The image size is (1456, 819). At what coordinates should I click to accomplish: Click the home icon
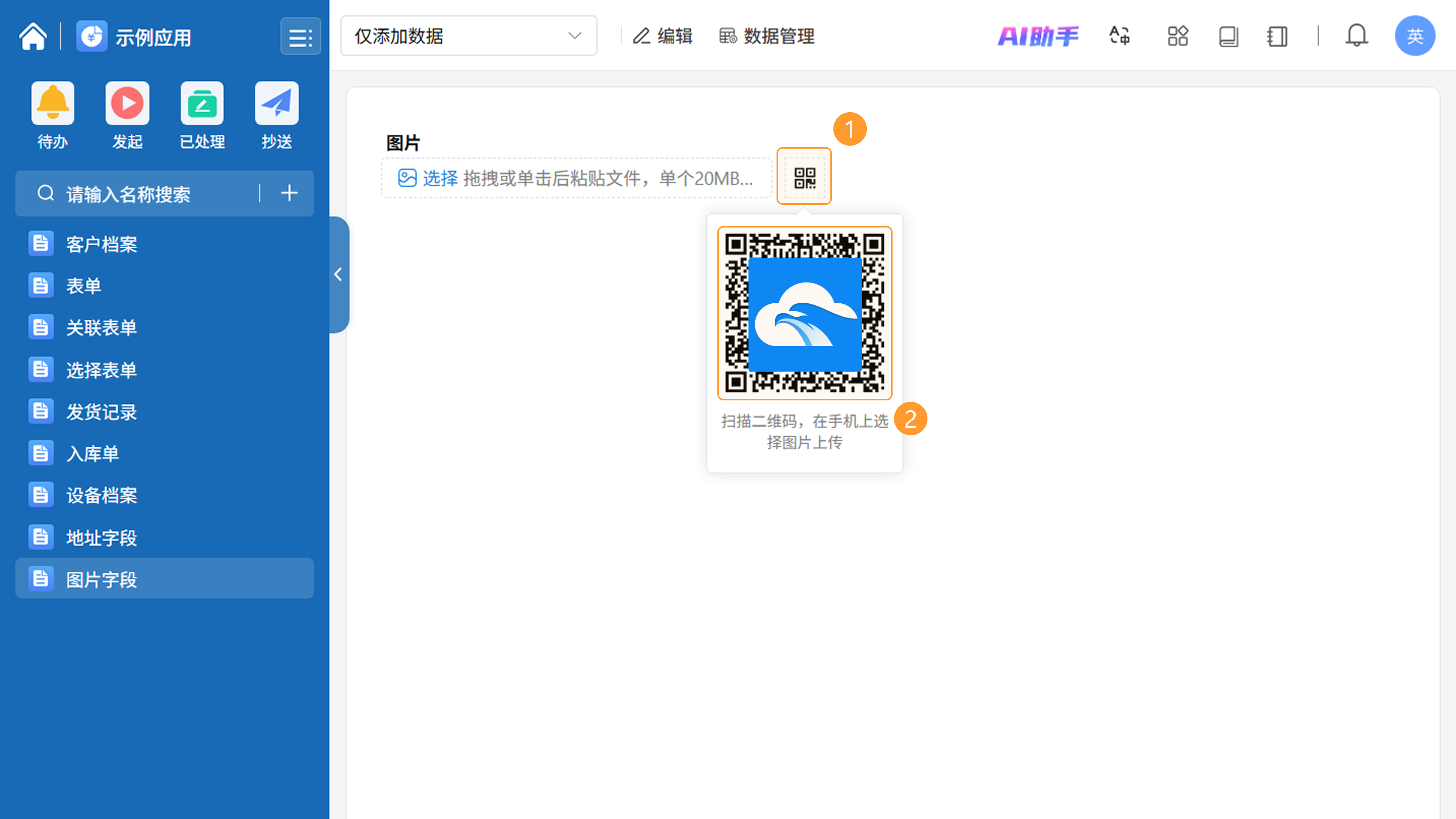[33, 37]
